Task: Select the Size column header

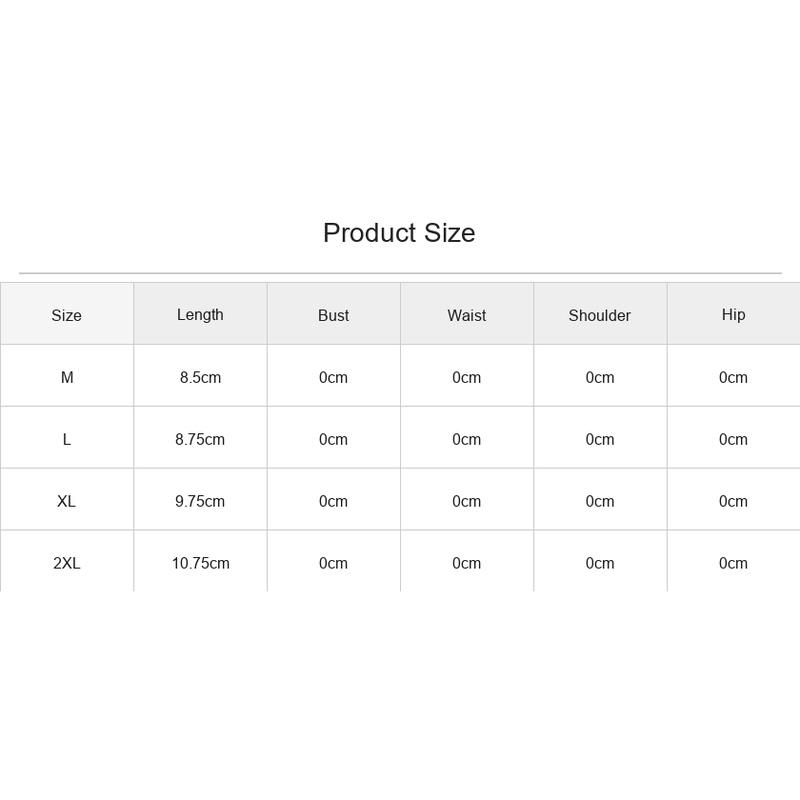Action: pyautogui.click(x=66, y=315)
